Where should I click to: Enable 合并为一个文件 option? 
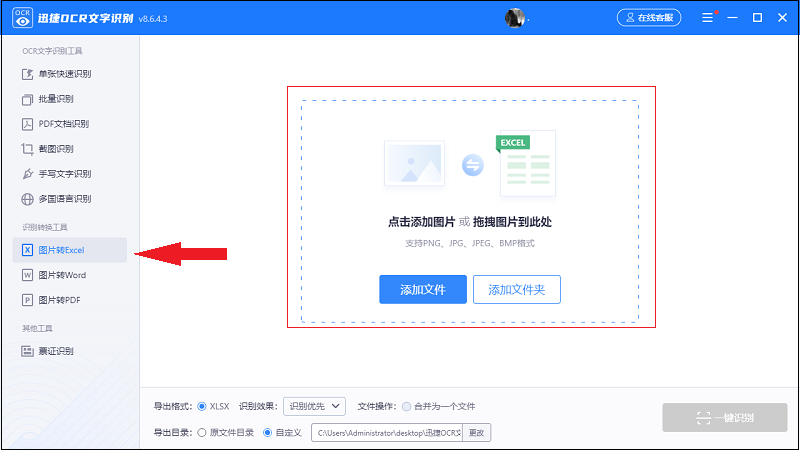pos(407,407)
